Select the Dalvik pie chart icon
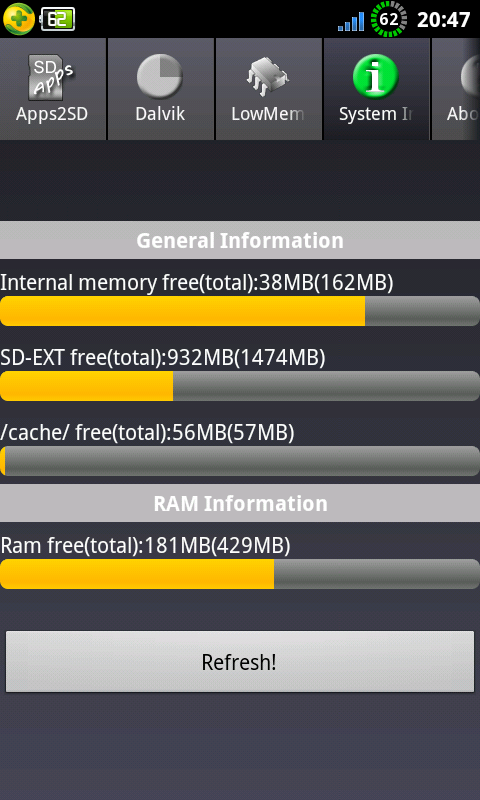 pos(160,77)
